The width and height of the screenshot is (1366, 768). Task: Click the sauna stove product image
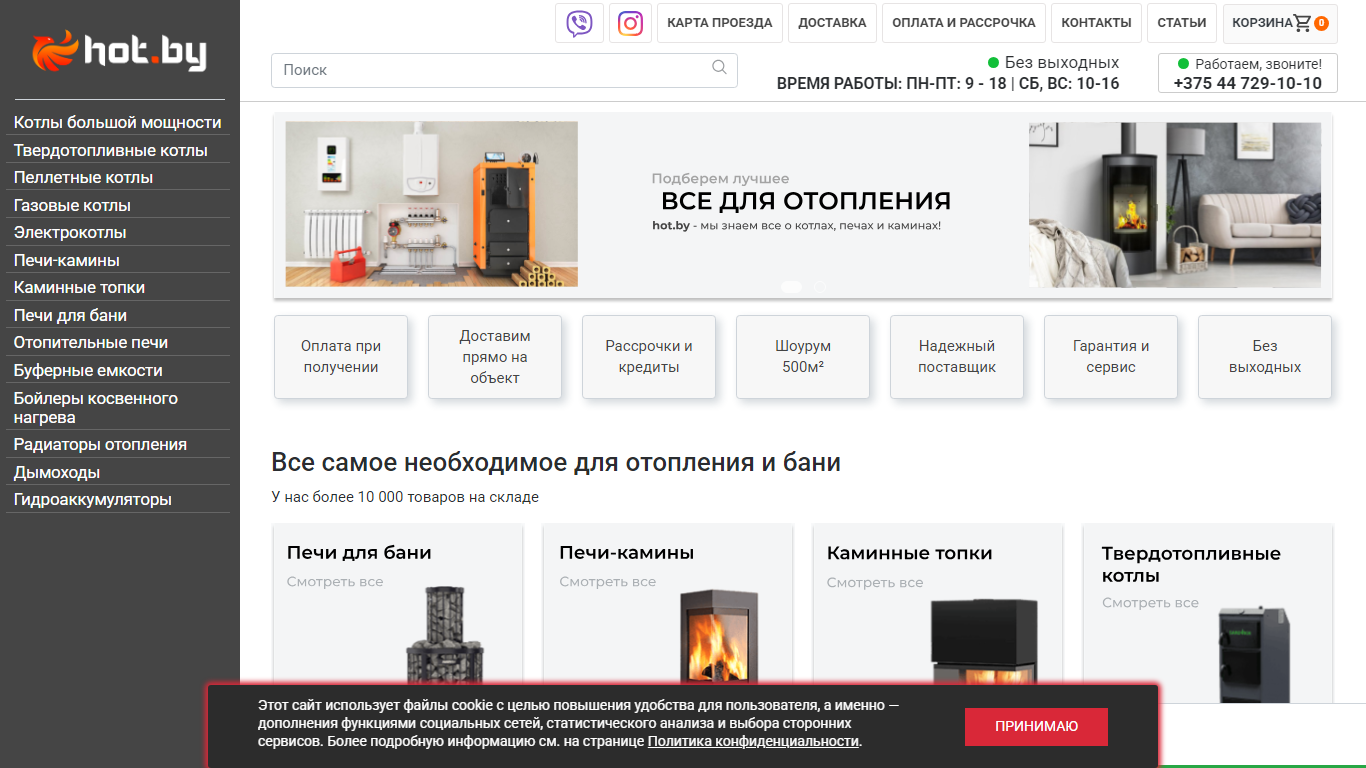coord(444,635)
